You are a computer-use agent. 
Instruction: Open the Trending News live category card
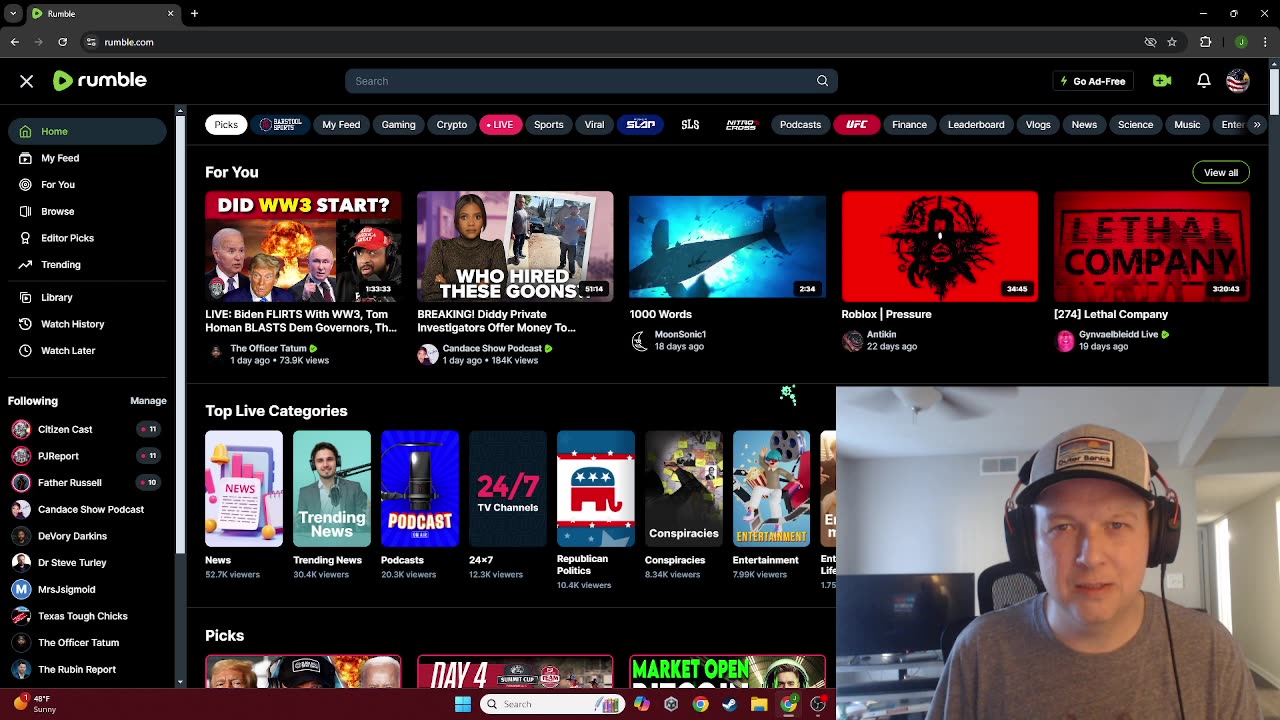[x=332, y=489]
